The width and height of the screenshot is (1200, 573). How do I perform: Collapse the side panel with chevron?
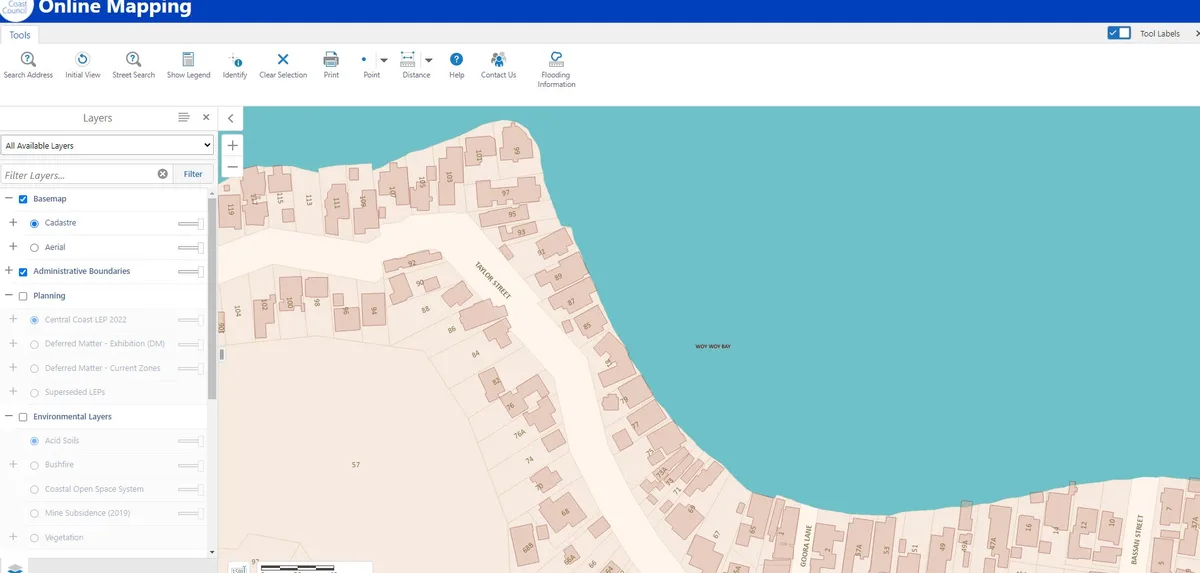tap(231, 118)
